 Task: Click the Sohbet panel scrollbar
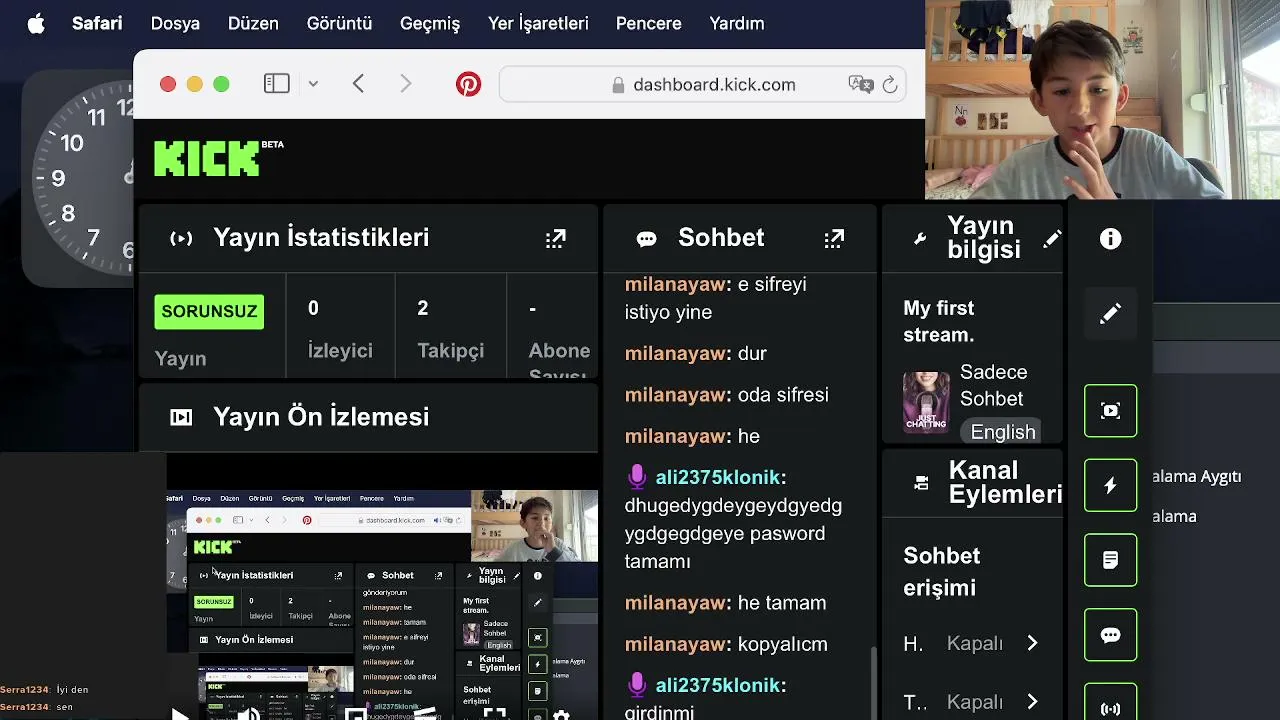873,683
